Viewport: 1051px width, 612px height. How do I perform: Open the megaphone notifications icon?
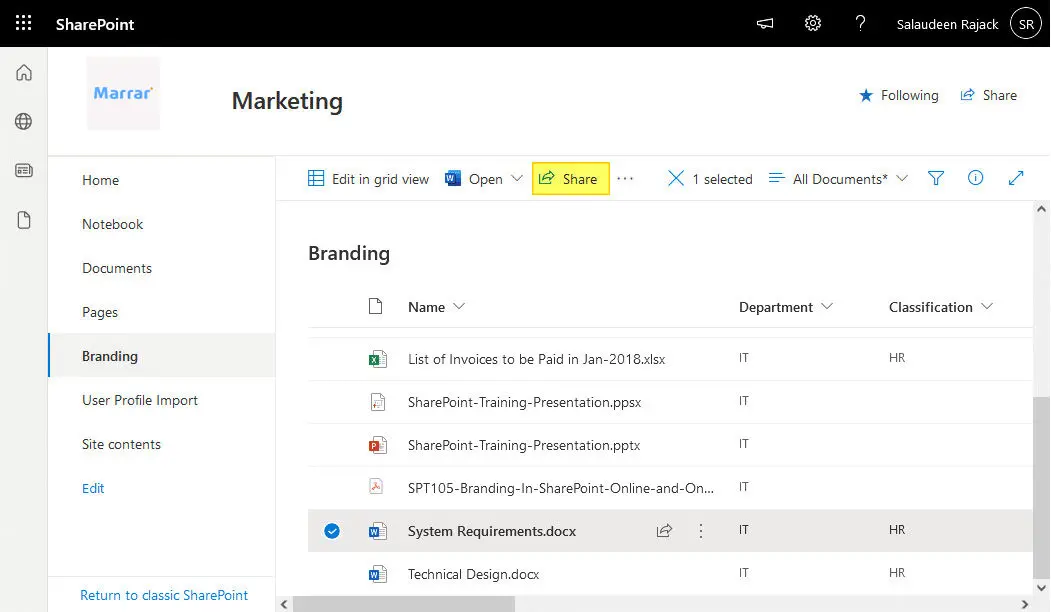pos(765,24)
